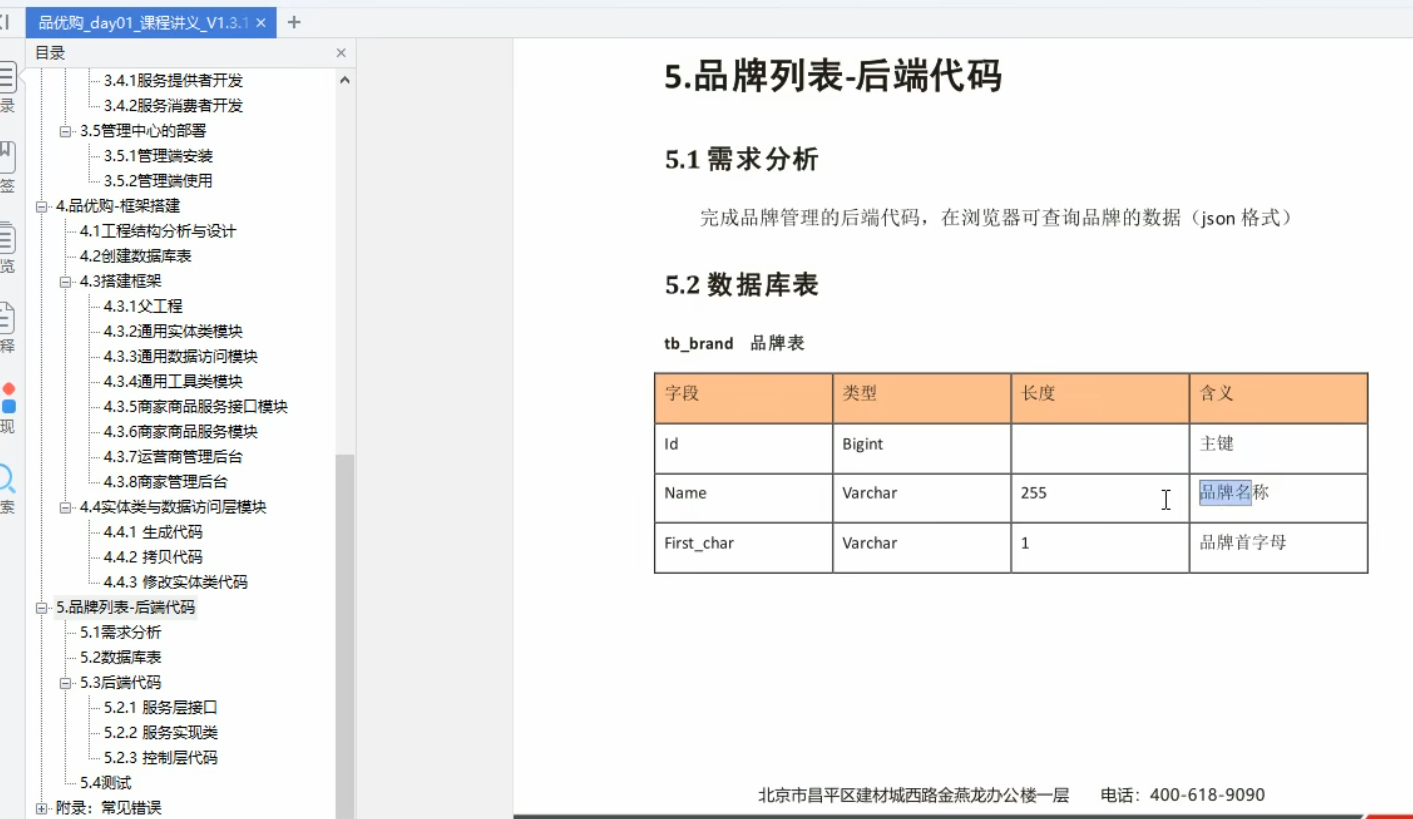Click the 400-618-9090 phone number footer
1413x819 pixels.
pos(1207,795)
